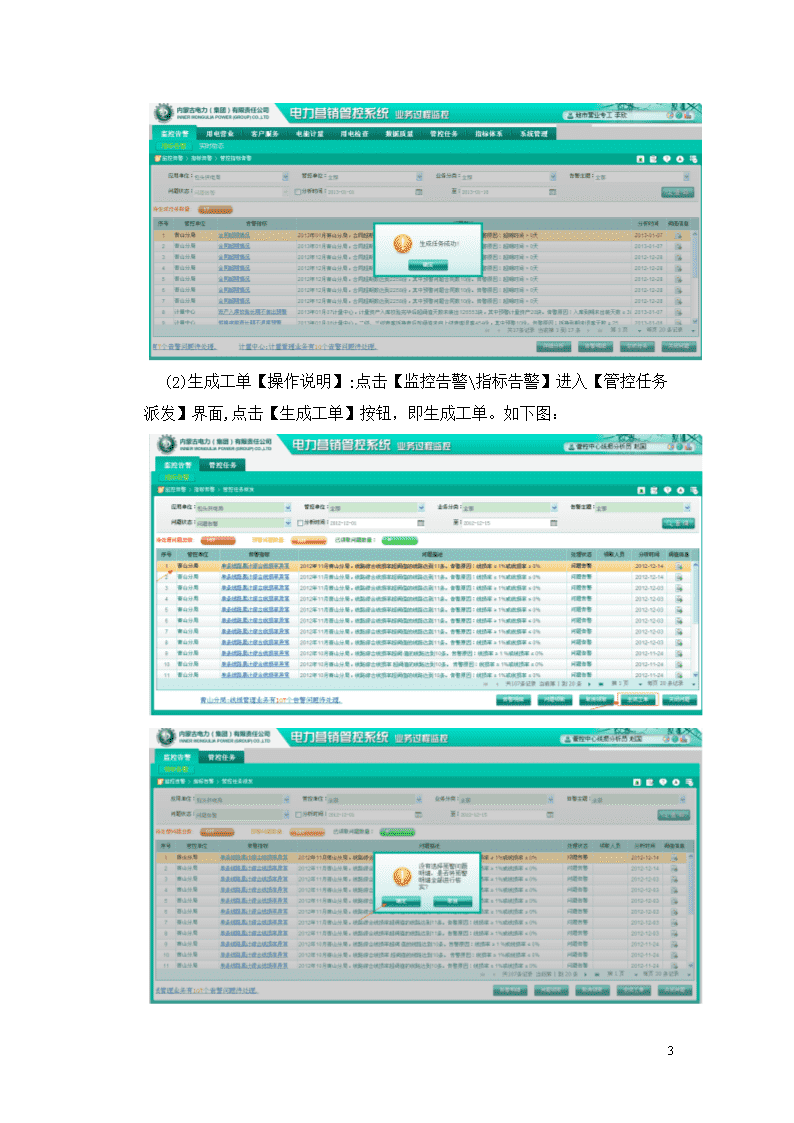Click 查询 button in second screenshot
Viewport: 794px width, 1123px height.
pyautogui.click(x=677, y=524)
